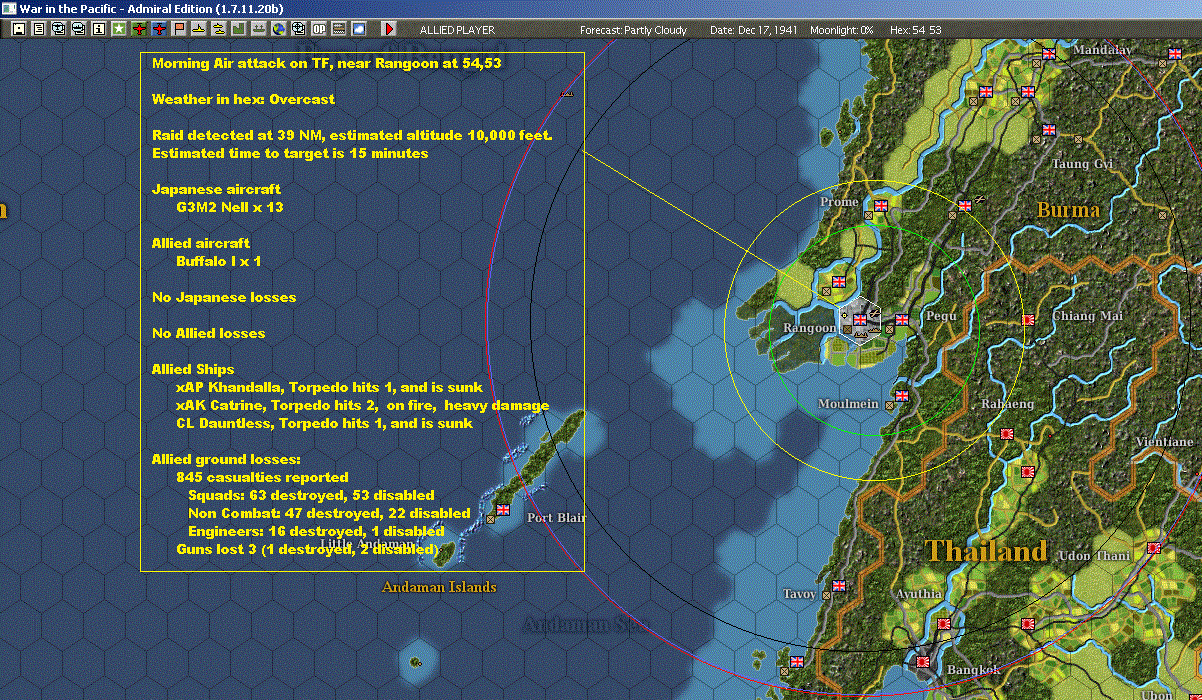The image size is (1202, 700).
Task: Click the green '++' toolbar icon
Action: pyautogui.click(x=259, y=29)
